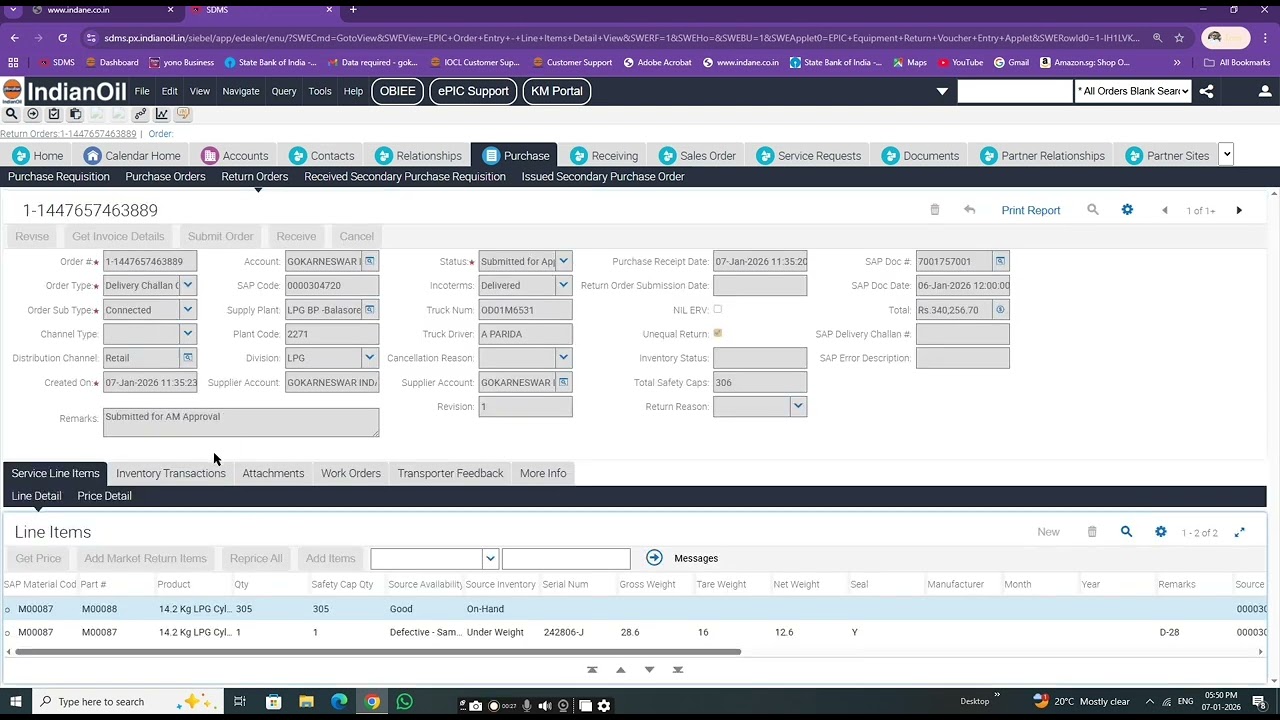Open the chart icon in the top toolbar
Viewport: 1280px width, 720px height.
click(161, 114)
